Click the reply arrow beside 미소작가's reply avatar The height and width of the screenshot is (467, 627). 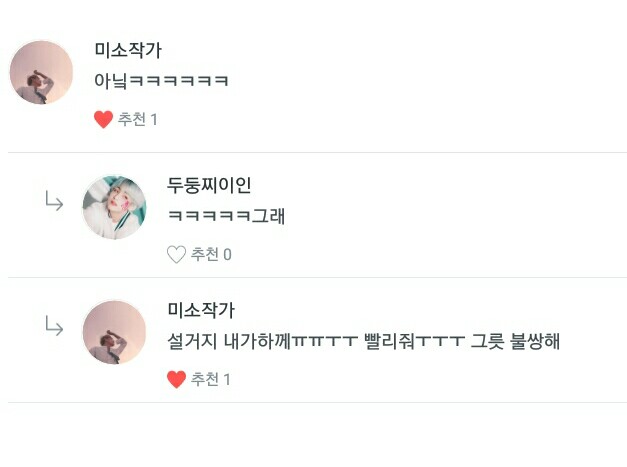pos(54,325)
